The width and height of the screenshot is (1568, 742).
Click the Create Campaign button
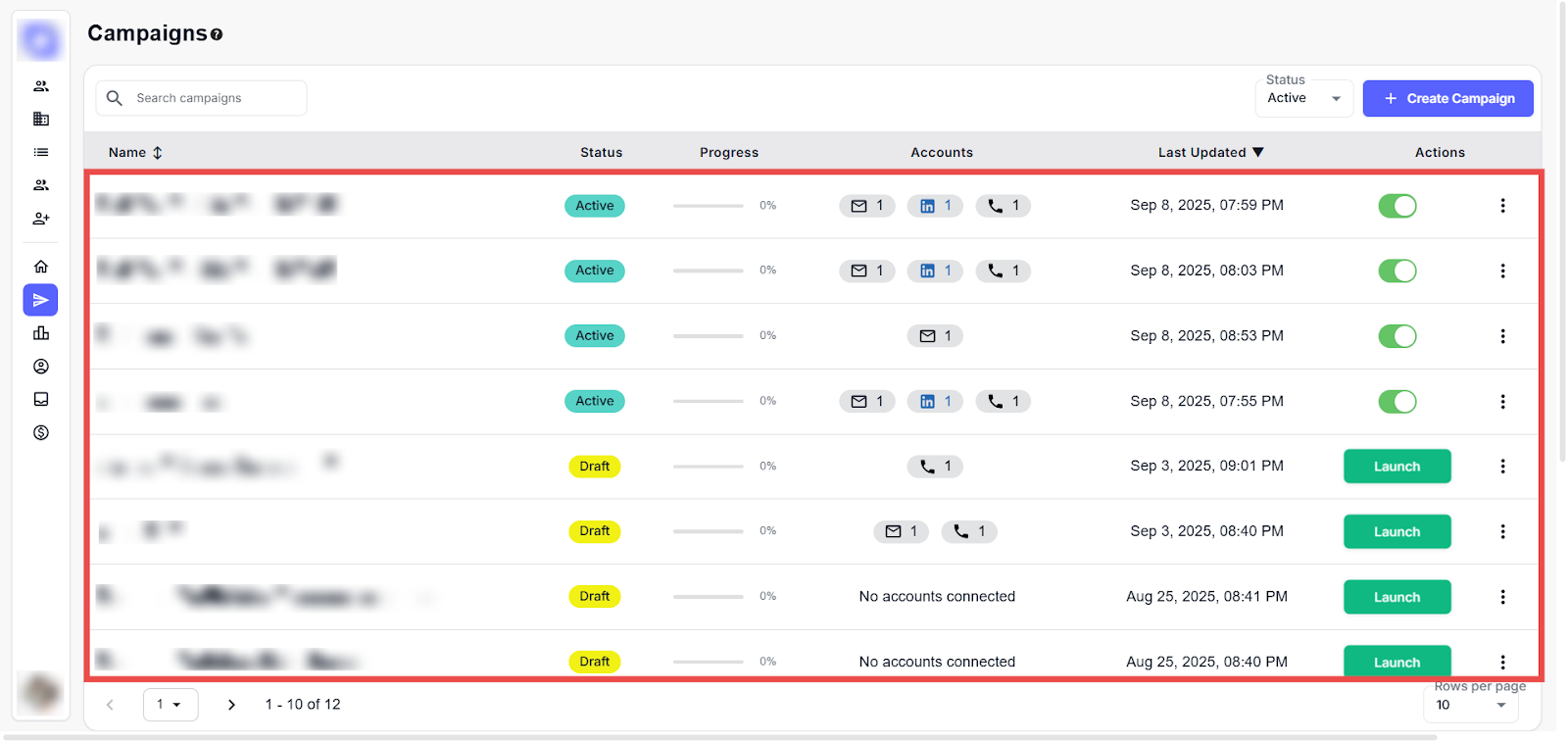(x=1447, y=98)
